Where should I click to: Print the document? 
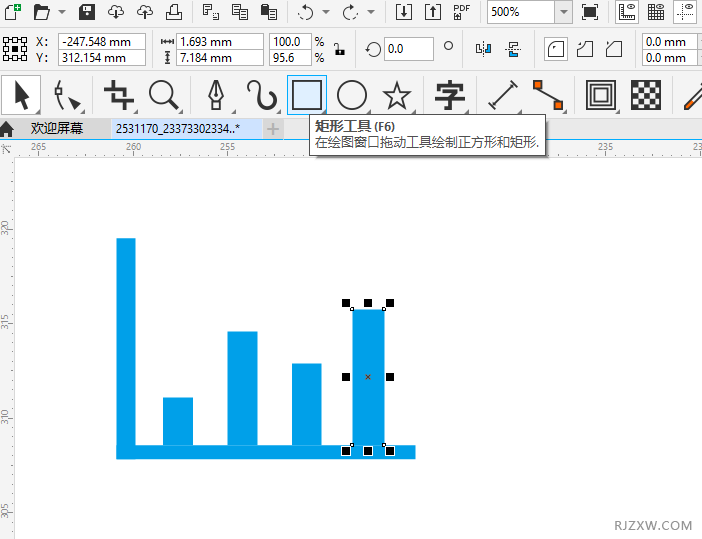pyautogui.click(x=174, y=12)
